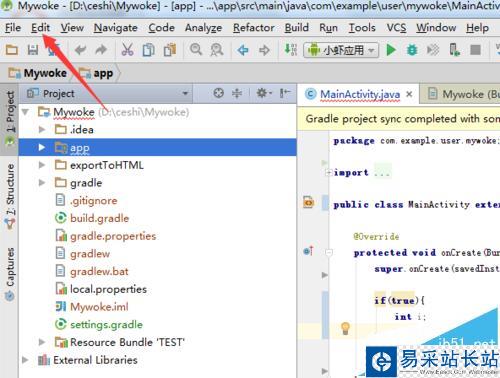
Task: Click the override gutter icon beside onCreate
Action: tap(309, 251)
